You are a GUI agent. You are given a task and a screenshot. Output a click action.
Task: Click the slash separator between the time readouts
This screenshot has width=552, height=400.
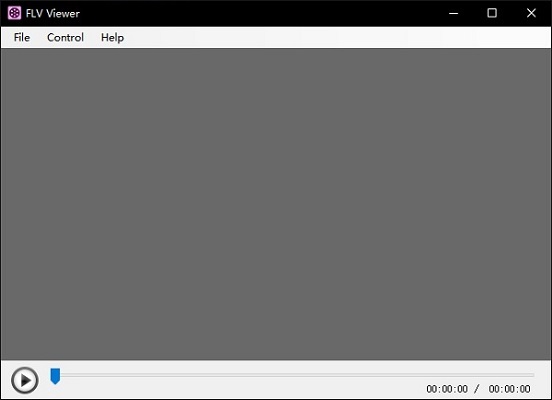477,389
